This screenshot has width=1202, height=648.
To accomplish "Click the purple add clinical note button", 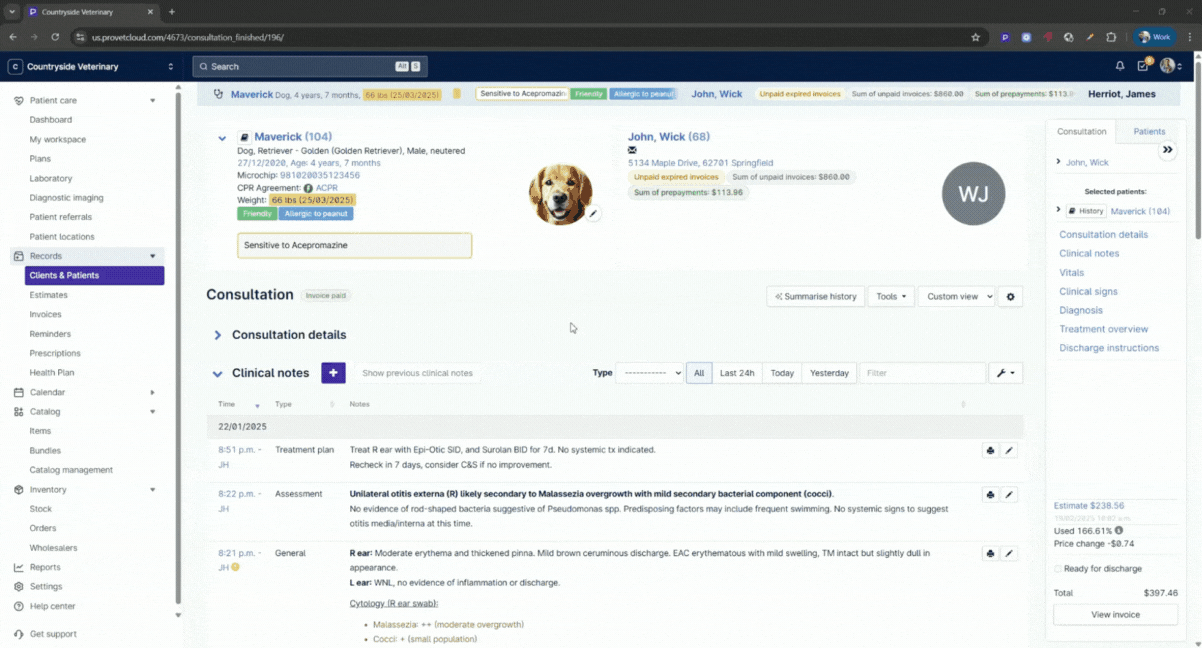I will tap(333, 373).
